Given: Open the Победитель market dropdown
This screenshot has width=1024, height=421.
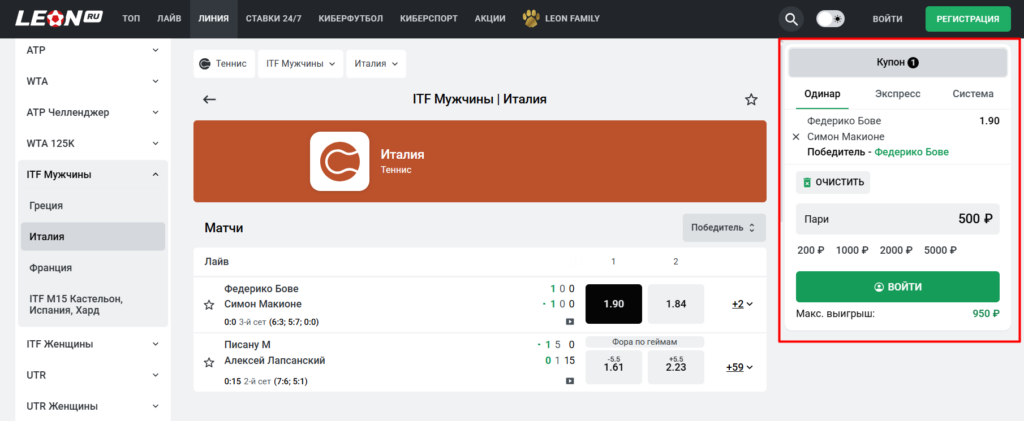Looking at the screenshot, I should 723,228.
